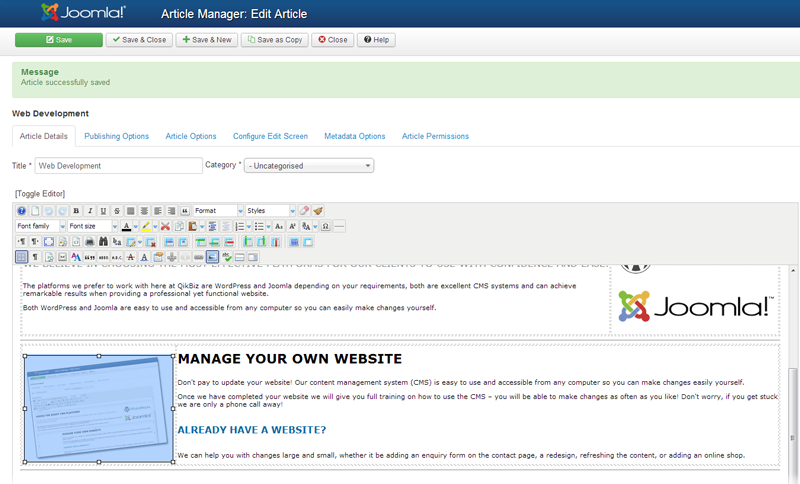Apply italic formatting
Screen dimensions: 800x484
click(x=90, y=211)
